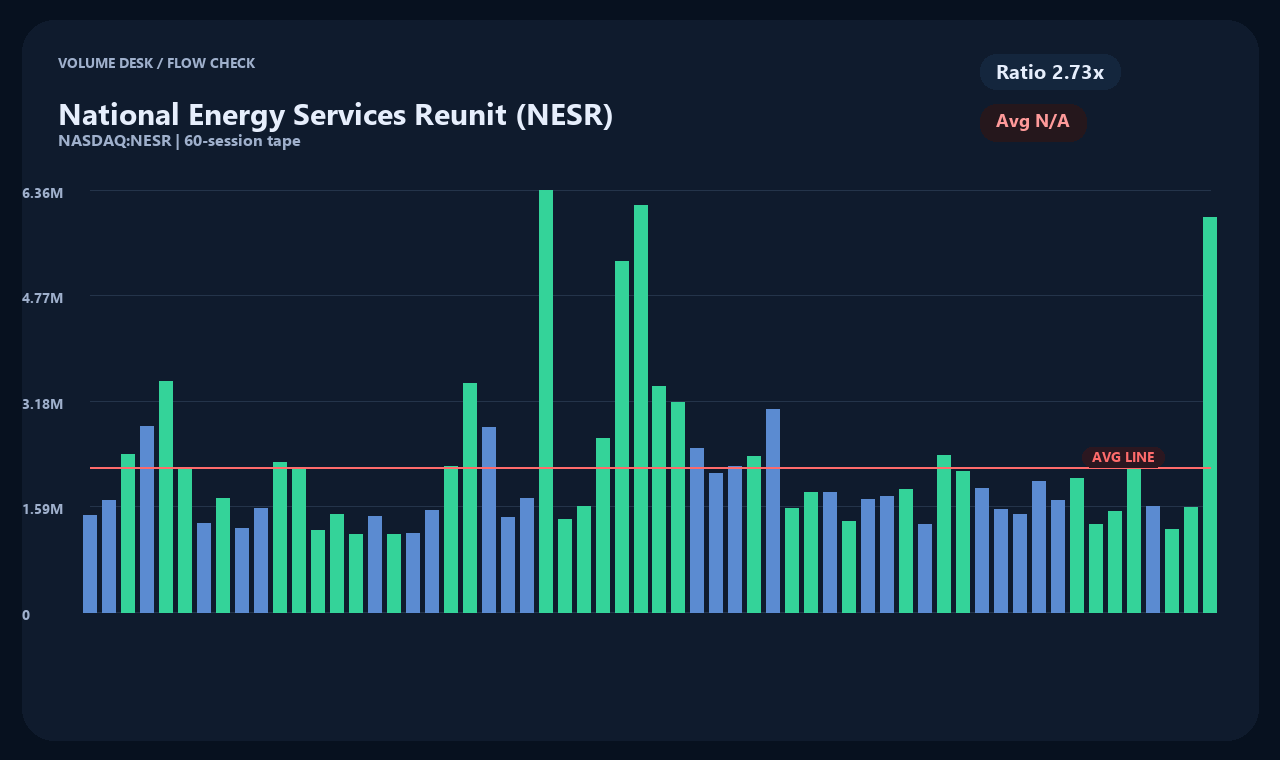Click the National Energy Services Reunit (NESR) title
1280x760 pixels.
(x=336, y=114)
